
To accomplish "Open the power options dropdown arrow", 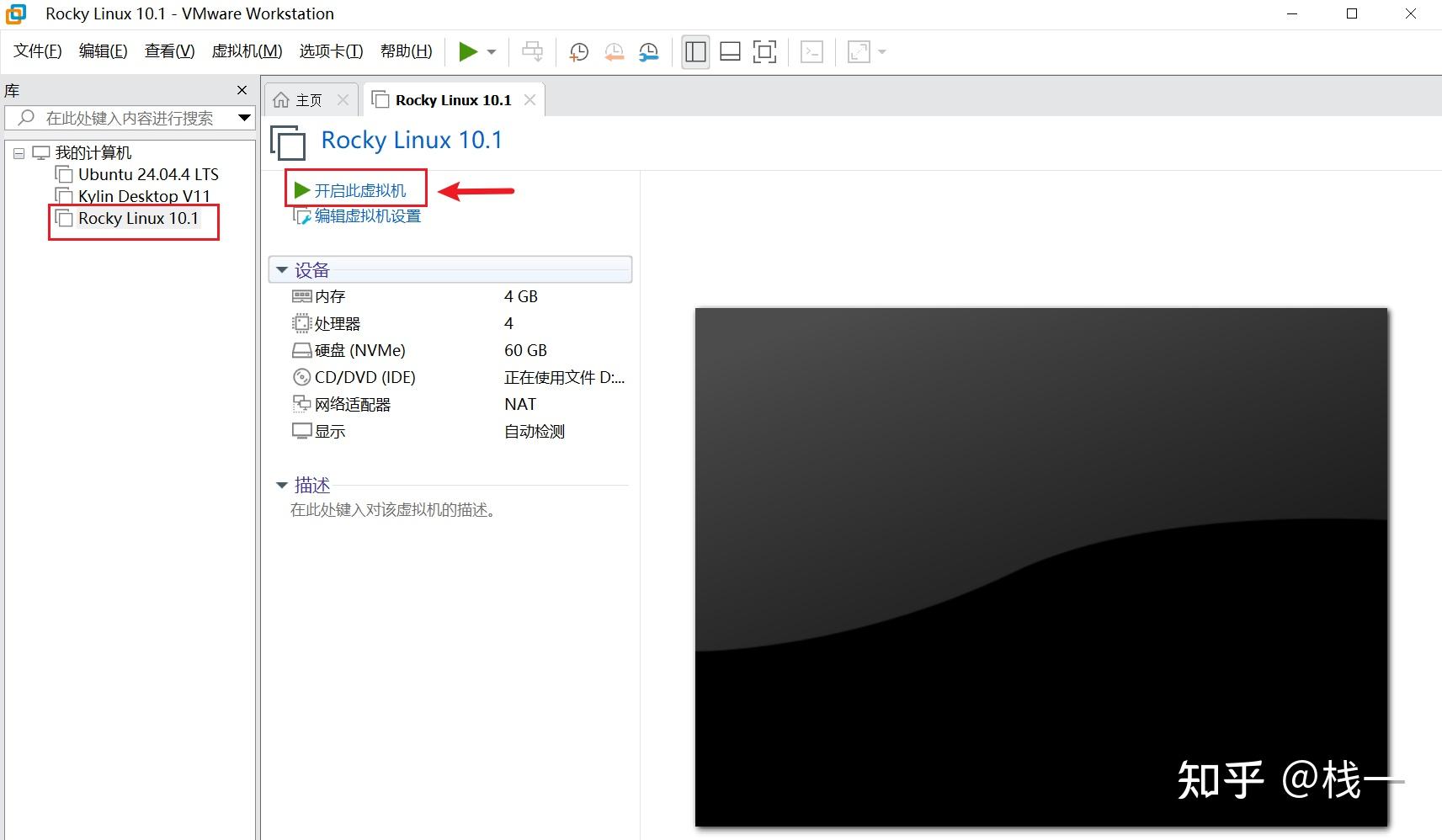I will pos(492,52).
